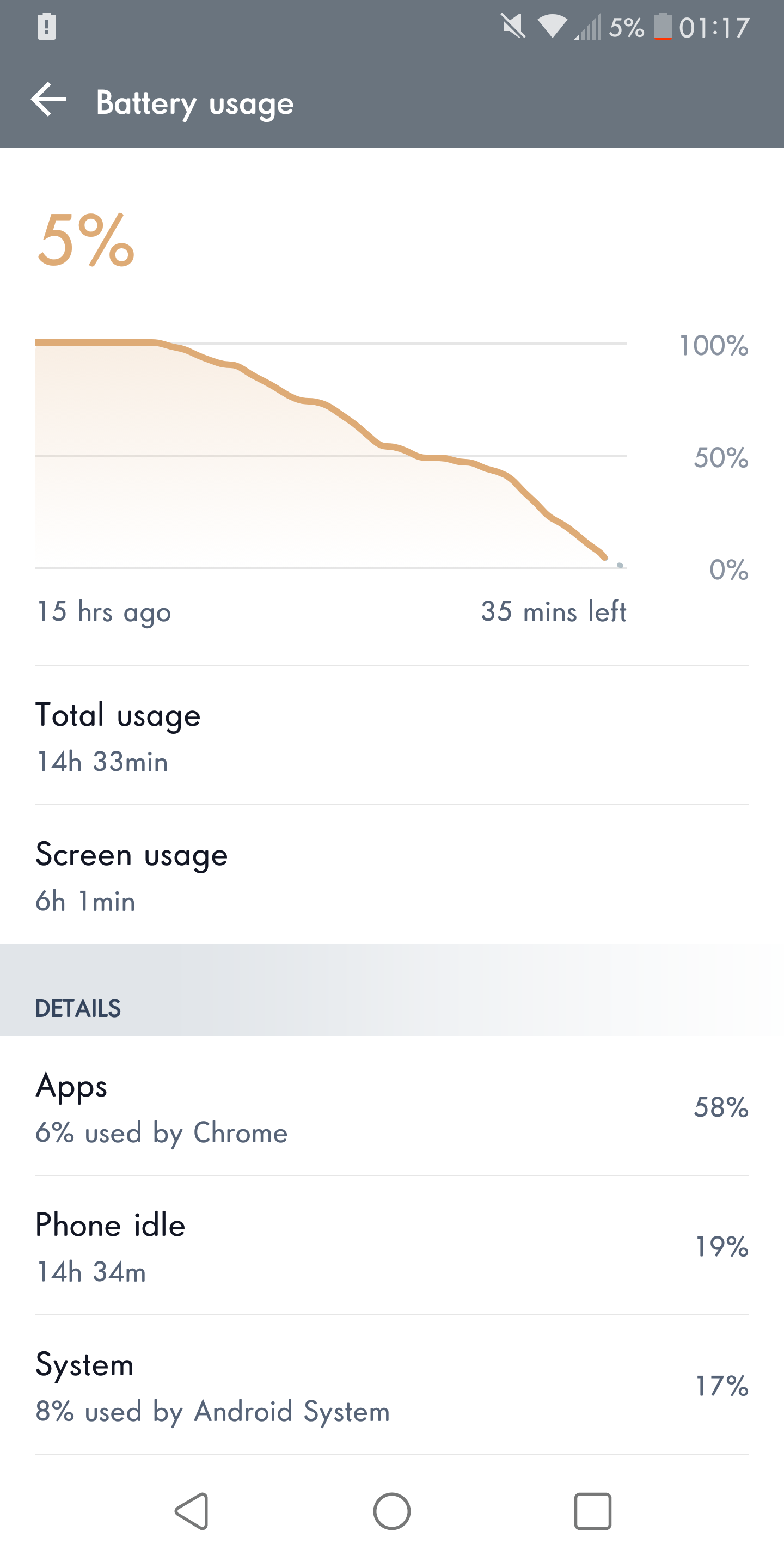Open recent apps with square button
Screen dimensions: 784x1568
coord(592,1510)
